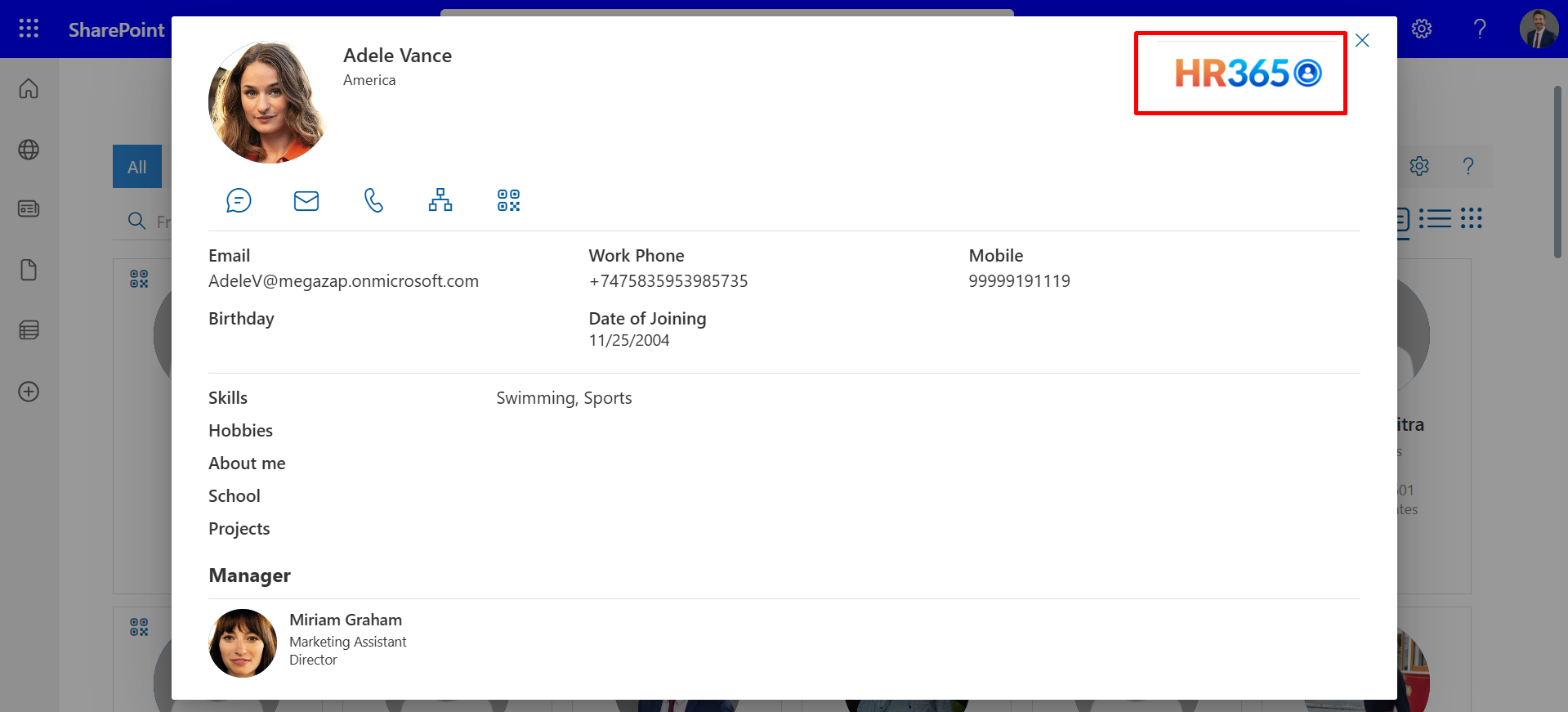Click the Swimming, Sports skills value

tap(564, 398)
